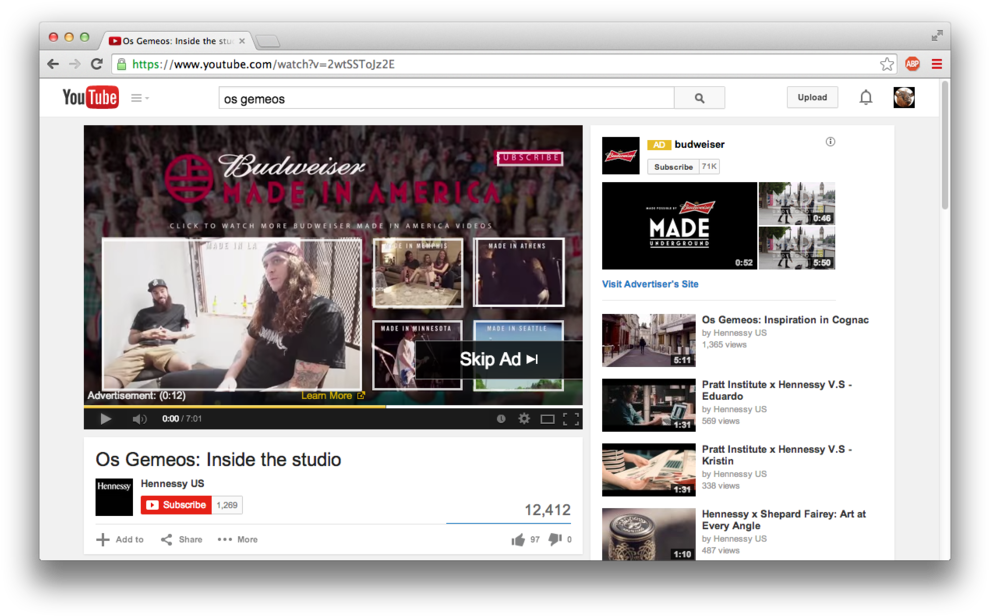Dislike the video with thumbs down
The width and height of the screenshot is (989, 616).
(x=555, y=540)
